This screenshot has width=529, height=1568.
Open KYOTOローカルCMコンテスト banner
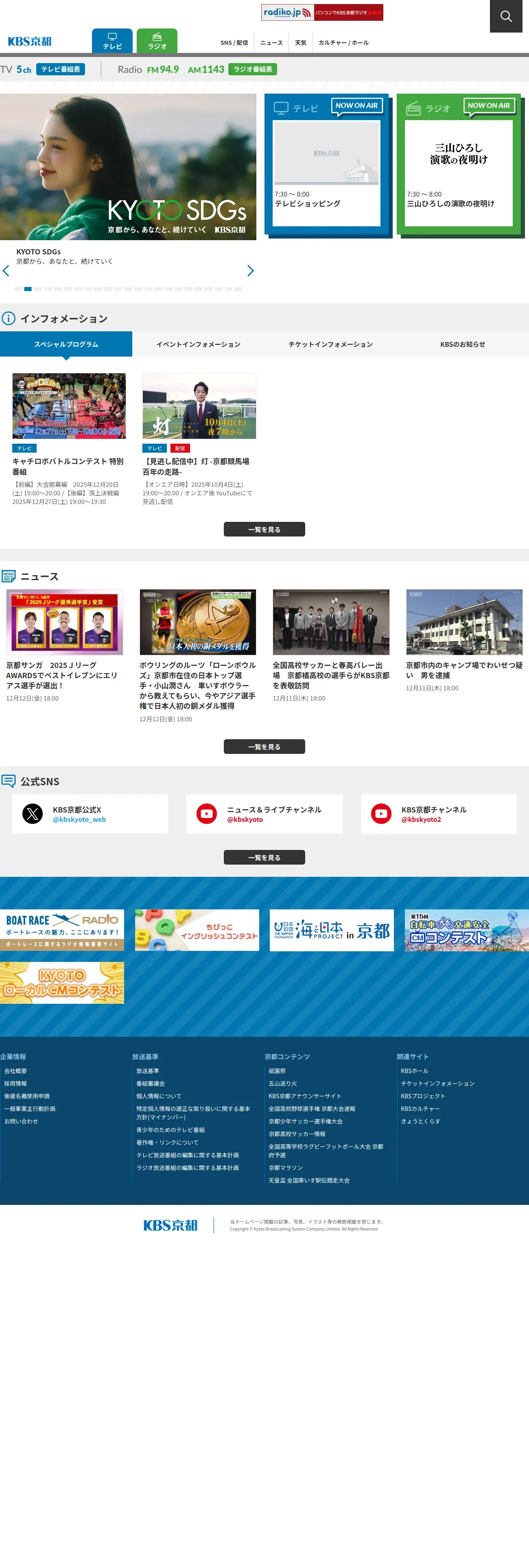click(62, 983)
